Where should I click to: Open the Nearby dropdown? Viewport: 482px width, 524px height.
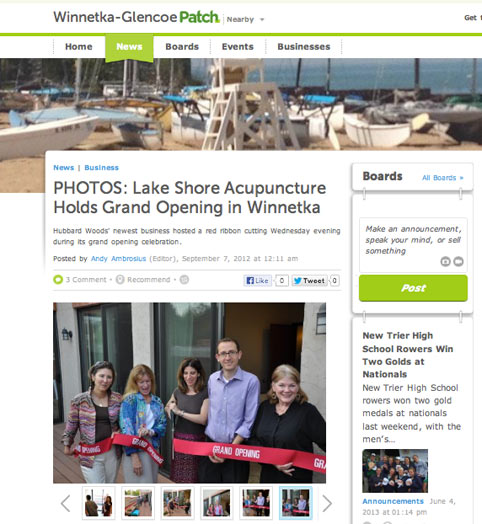pos(245,19)
